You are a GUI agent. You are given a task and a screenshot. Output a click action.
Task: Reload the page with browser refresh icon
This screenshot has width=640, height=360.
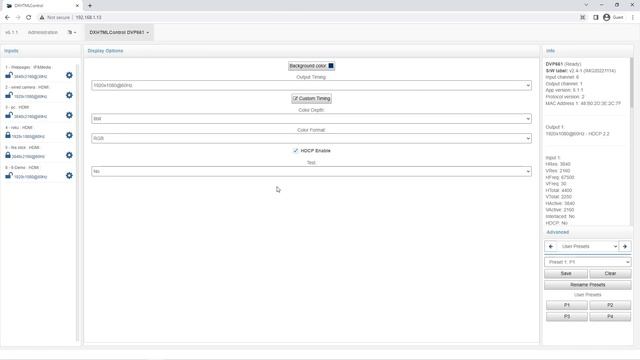[x=29, y=18]
